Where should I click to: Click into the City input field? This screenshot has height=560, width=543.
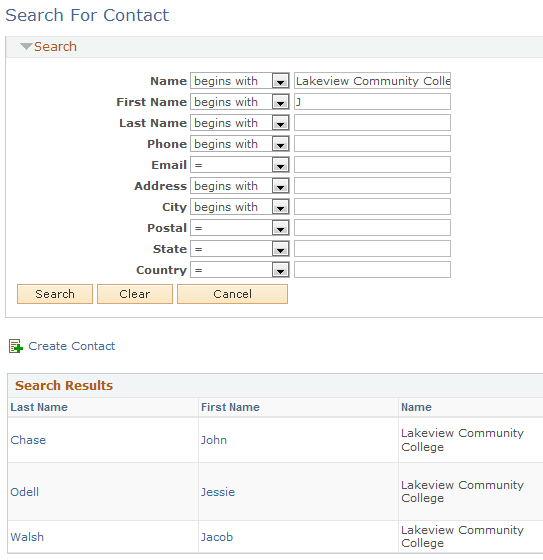pos(372,207)
